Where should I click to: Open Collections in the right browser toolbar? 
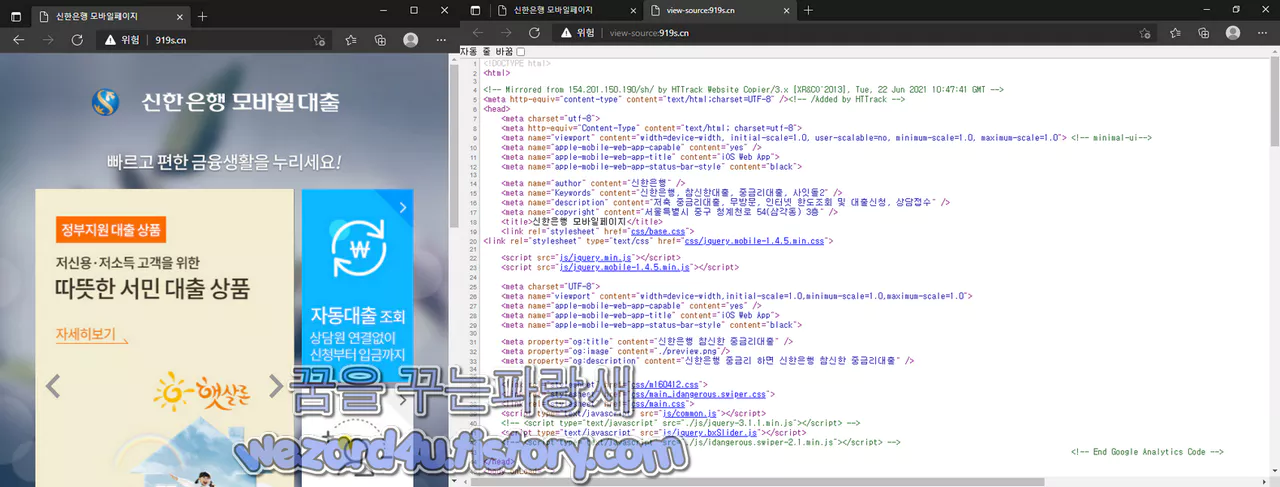click(x=1204, y=32)
